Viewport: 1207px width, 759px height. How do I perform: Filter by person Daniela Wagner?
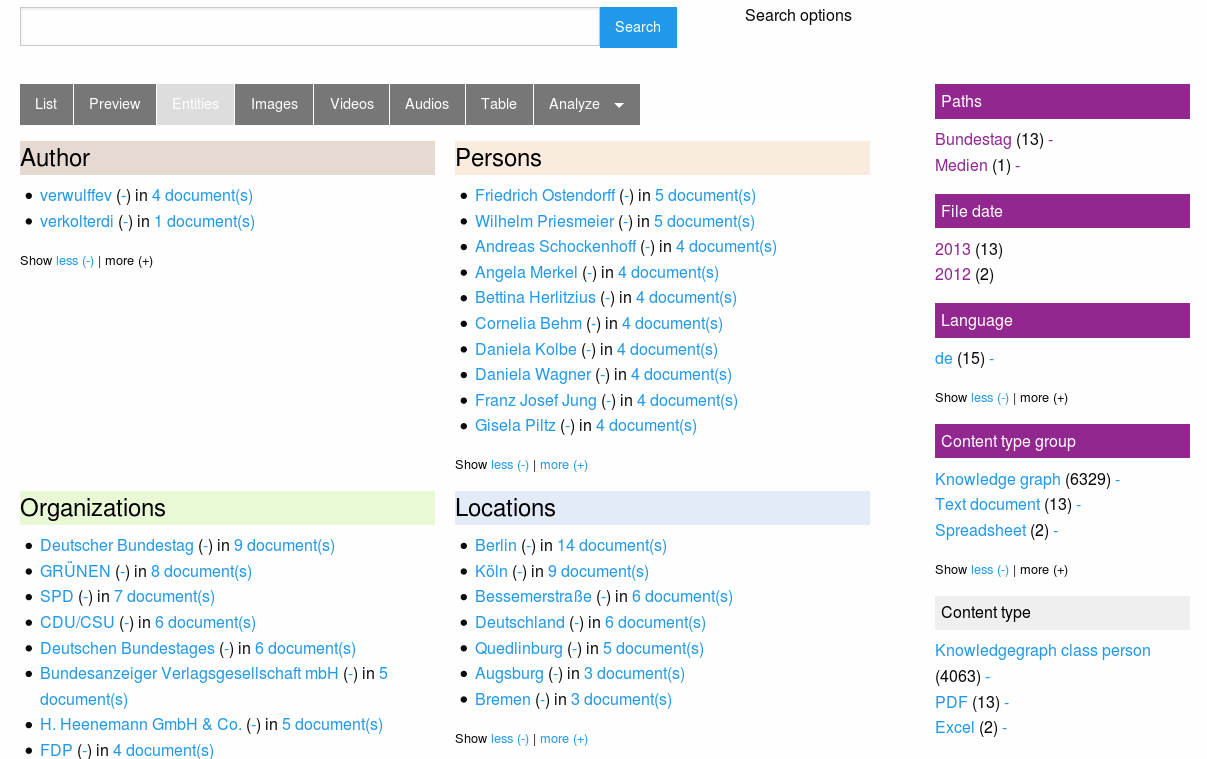[x=533, y=374]
